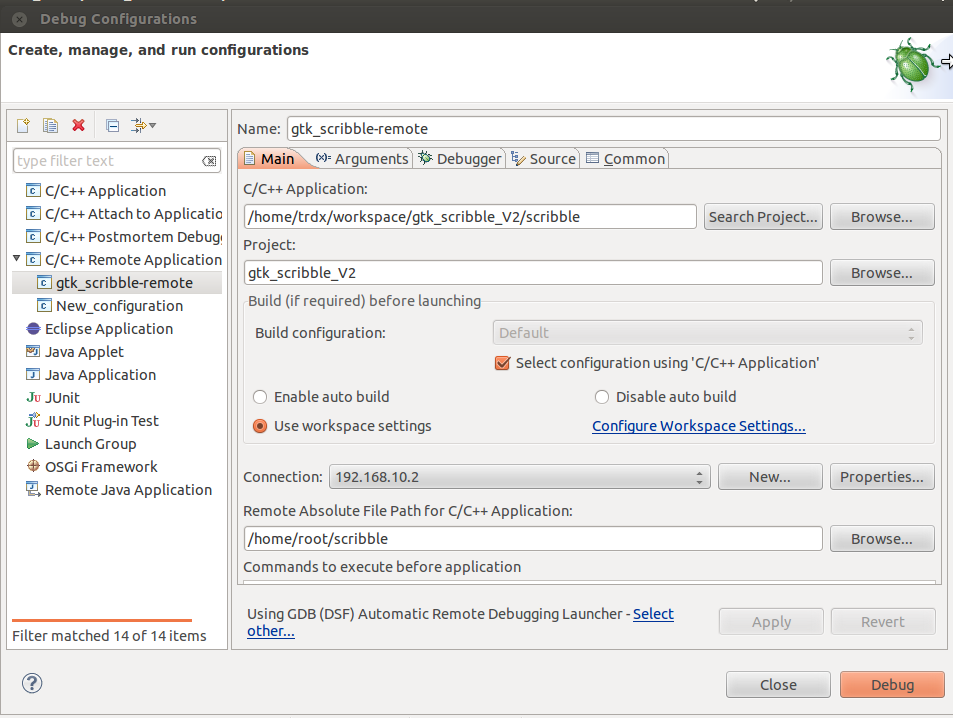
Task: Clear the filter text field
Action: tap(209, 161)
